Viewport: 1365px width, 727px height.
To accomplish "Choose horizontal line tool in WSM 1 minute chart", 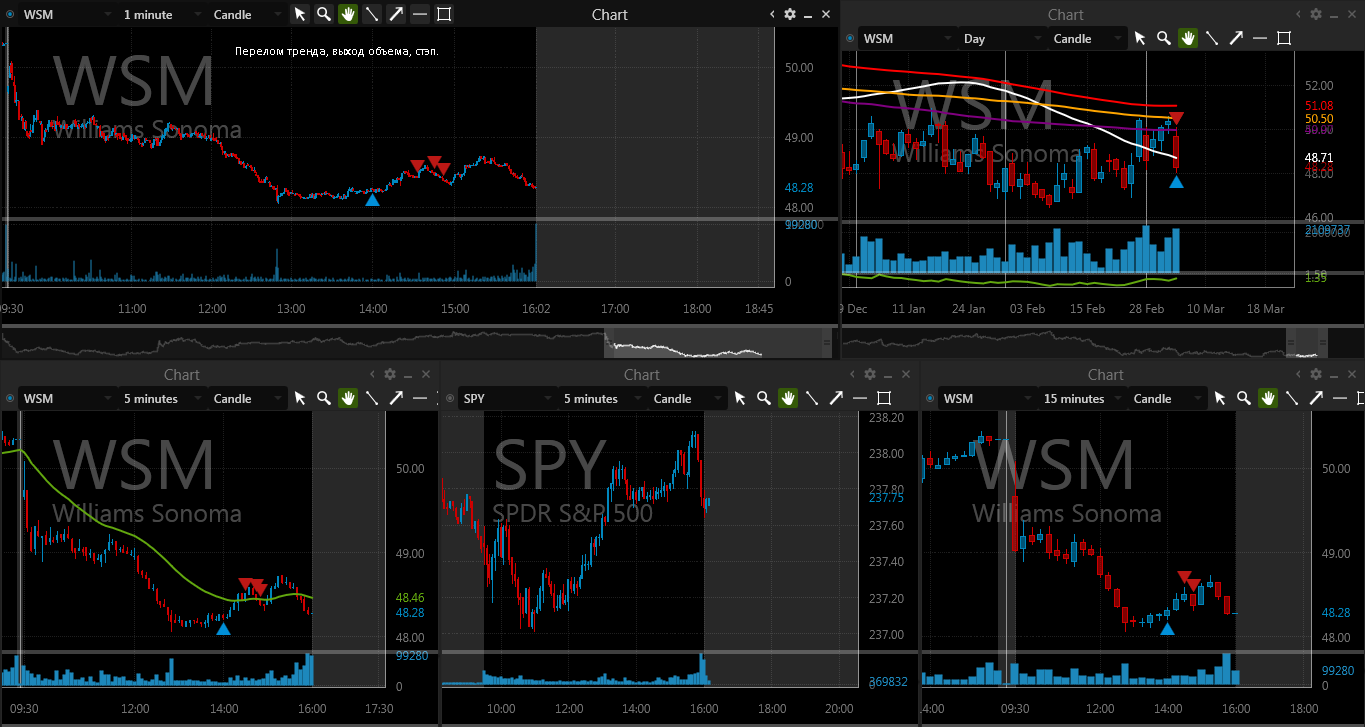I will tap(420, 14).
